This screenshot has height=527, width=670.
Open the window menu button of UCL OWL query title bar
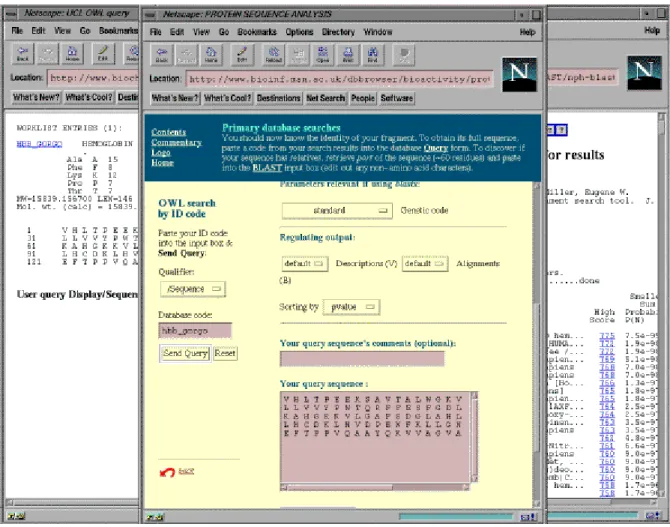tap(11, 14)
